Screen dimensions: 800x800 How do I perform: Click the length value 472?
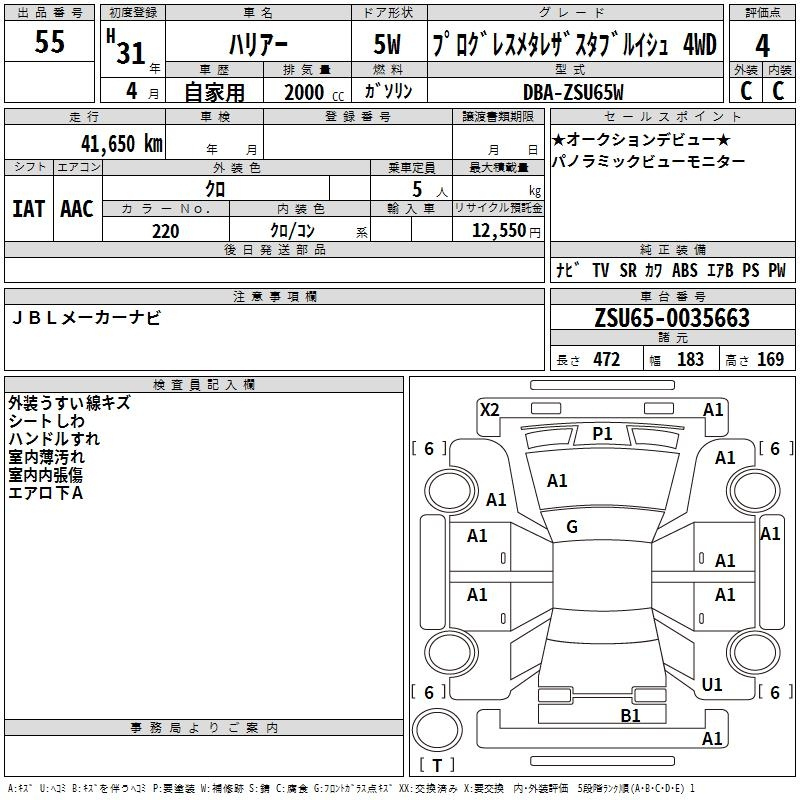[x=607, y=360]
